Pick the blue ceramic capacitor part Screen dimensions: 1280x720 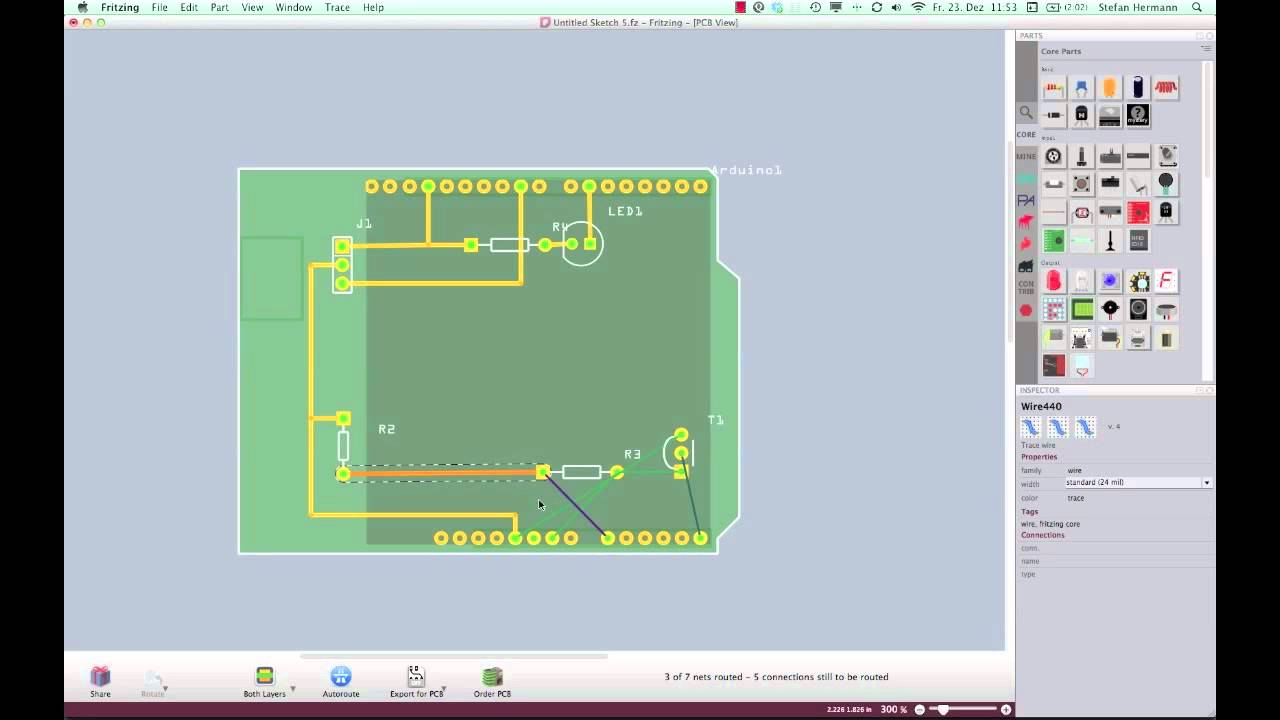tap(1081, 88)
